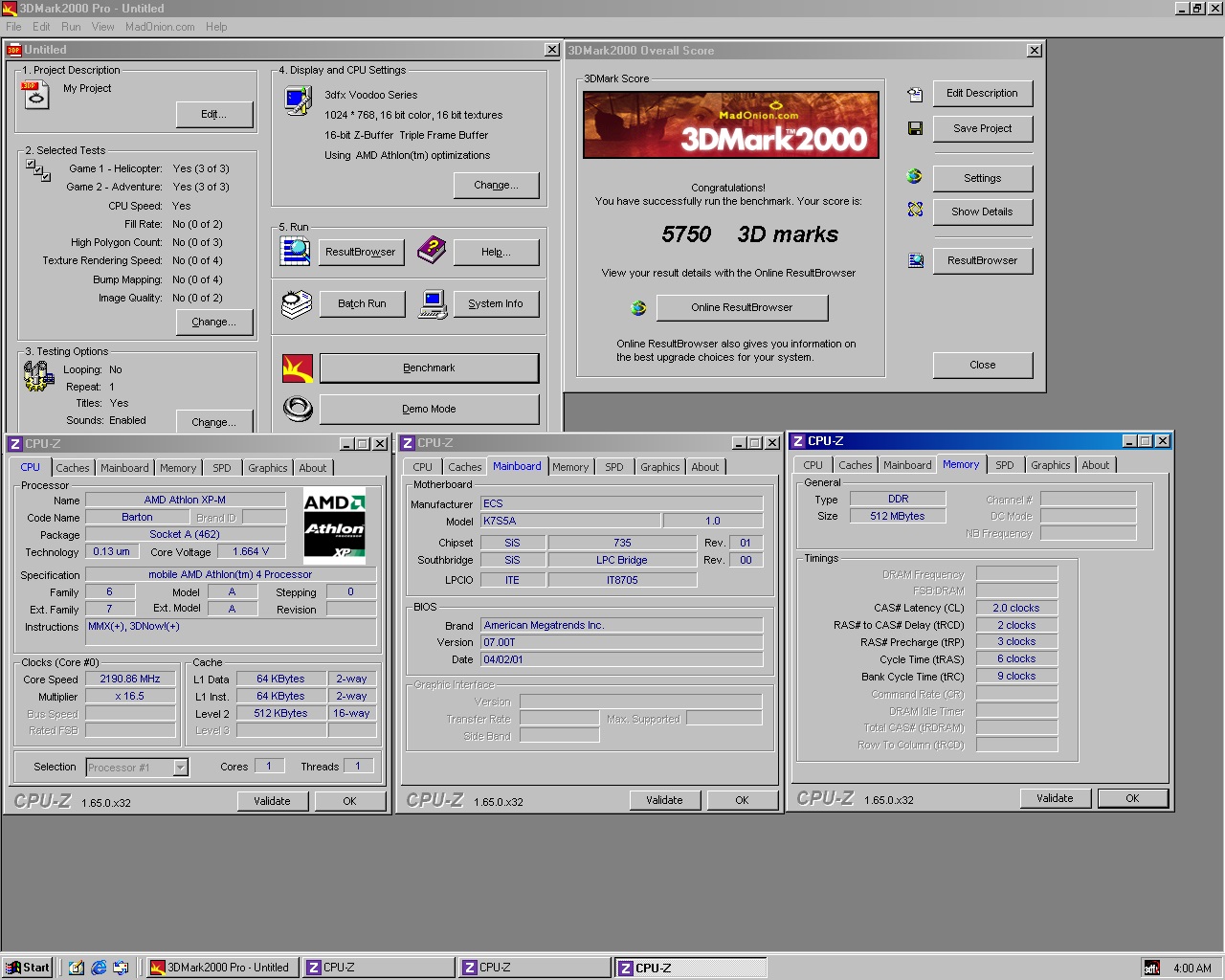Click the ResultBrowser icon in Overall Score window
Image resolution: width=1225 pixels, height=980 pixels.
(916, 260)
